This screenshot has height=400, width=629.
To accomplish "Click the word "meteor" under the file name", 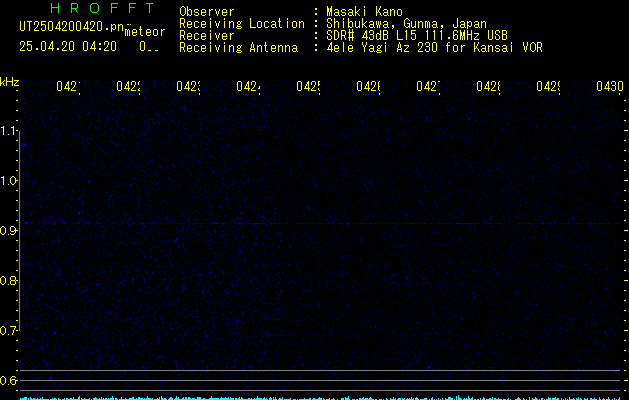I will pyautogui.click(x=145, y=32).
